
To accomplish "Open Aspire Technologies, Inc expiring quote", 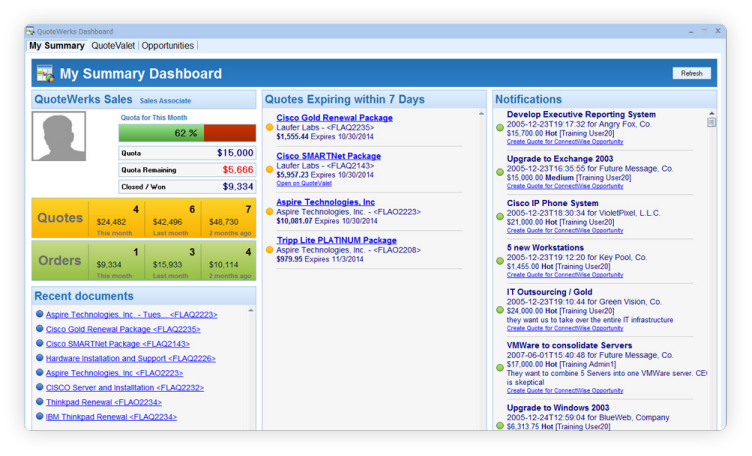I will point(326,202).
